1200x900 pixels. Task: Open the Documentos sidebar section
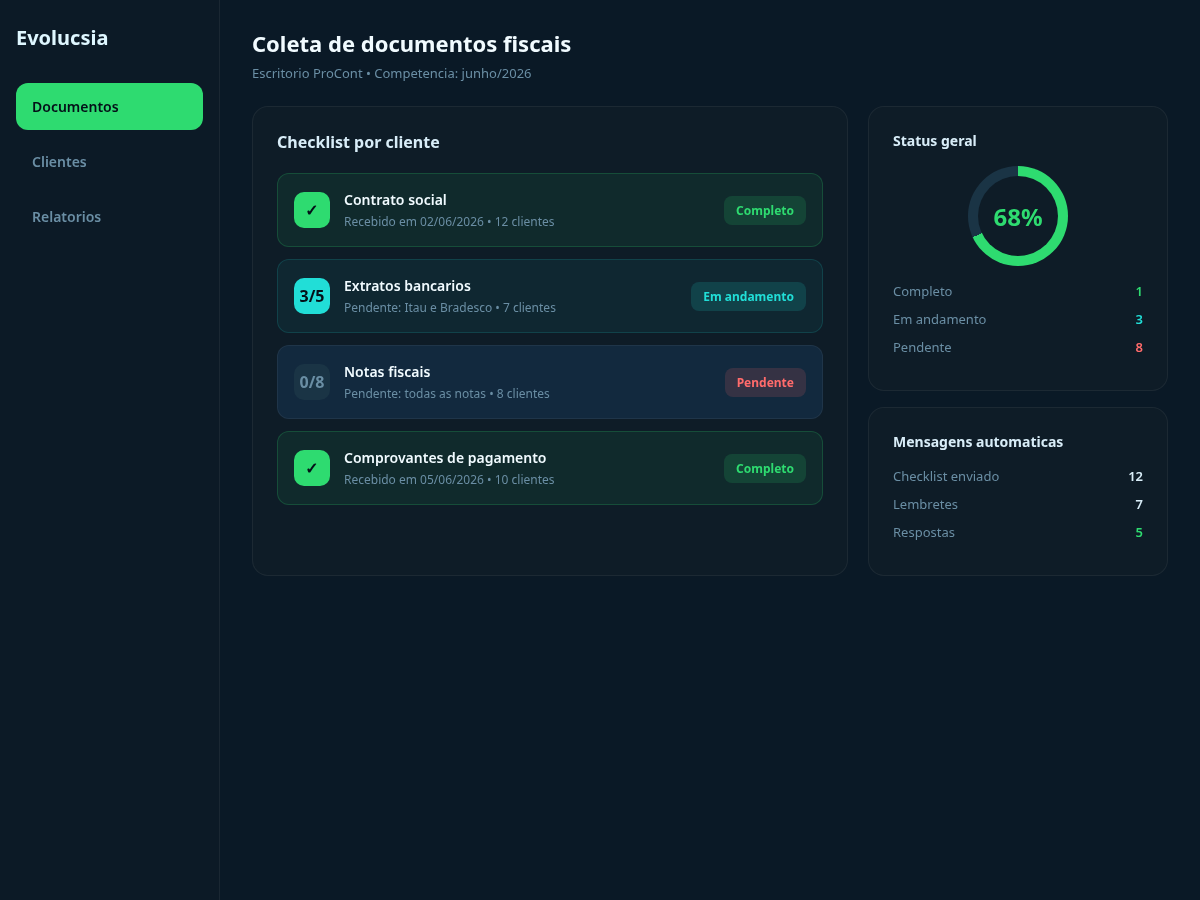coord(109,106)
